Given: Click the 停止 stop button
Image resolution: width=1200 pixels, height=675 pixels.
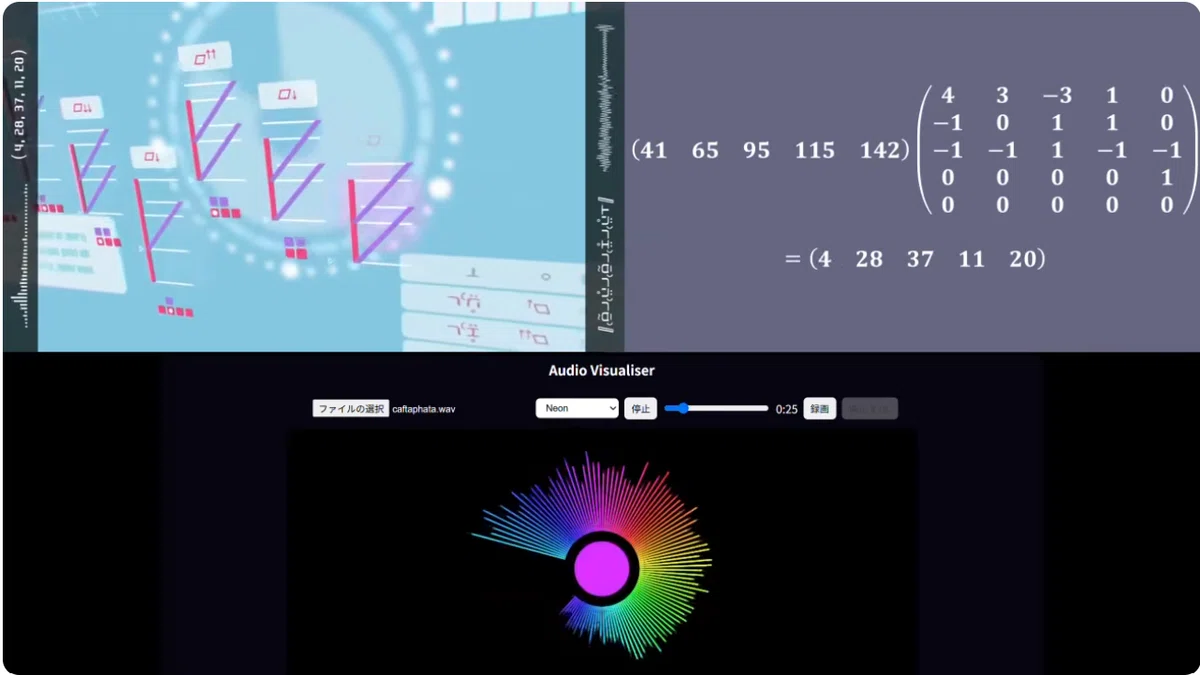Looking at the screenshot, I should pos(640,408).
